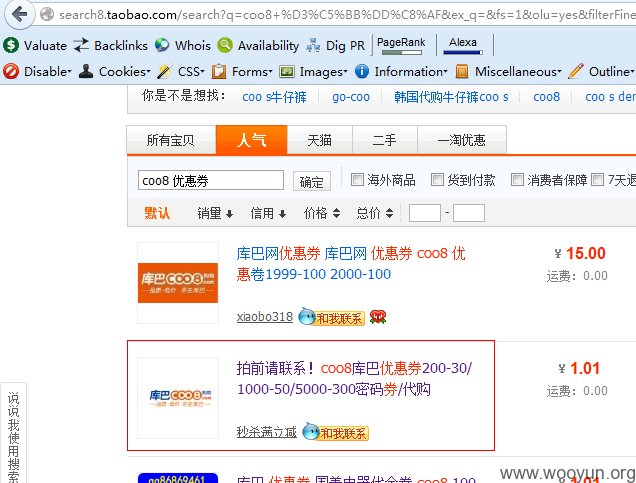This screenshot has height=483, width=636.
Task: Sort results by 销量
Action: [215, 213]
